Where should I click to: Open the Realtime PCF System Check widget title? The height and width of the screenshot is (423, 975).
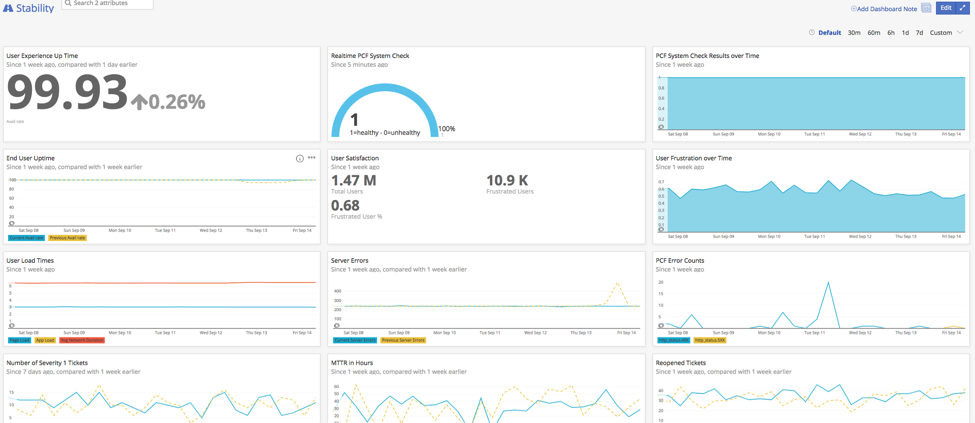pos(370,55)
